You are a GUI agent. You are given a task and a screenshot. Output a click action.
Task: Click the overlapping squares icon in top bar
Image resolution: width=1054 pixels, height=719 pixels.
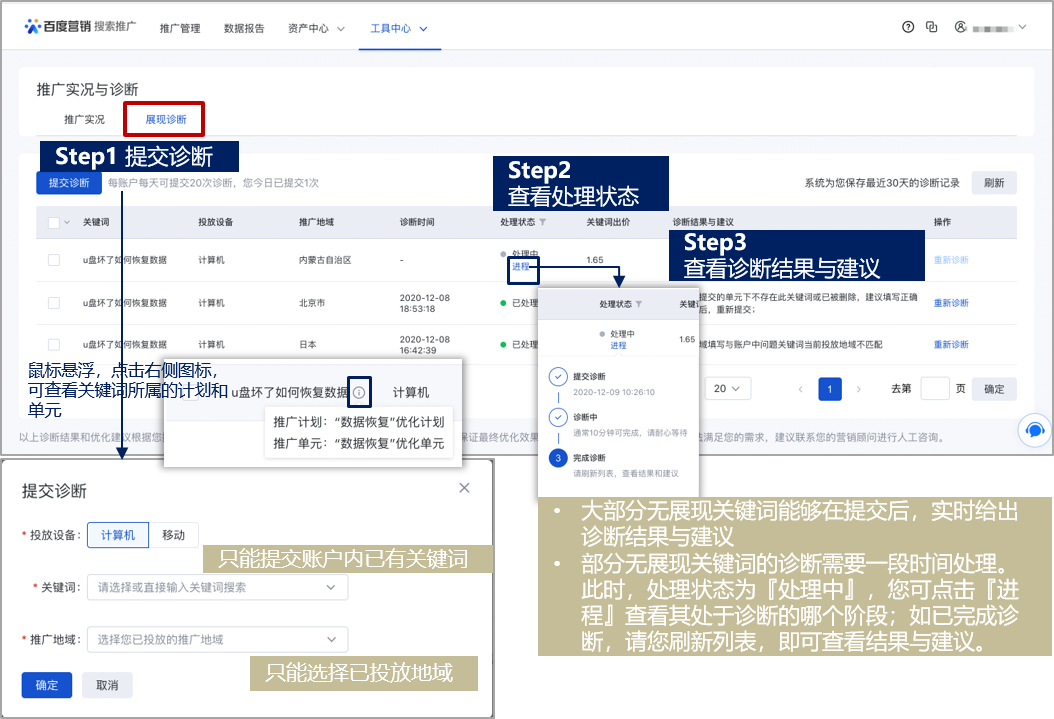click(x=932, y=28)
